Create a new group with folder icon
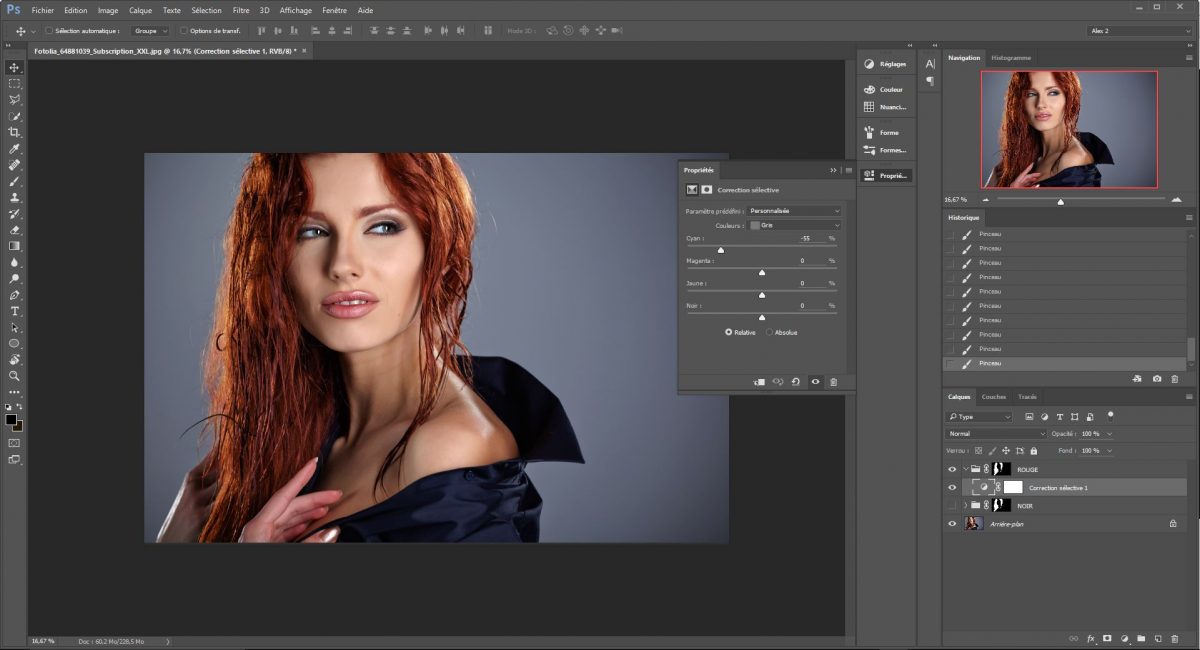The width and height of the screenshot is (1200, 650). (1141, 638)
